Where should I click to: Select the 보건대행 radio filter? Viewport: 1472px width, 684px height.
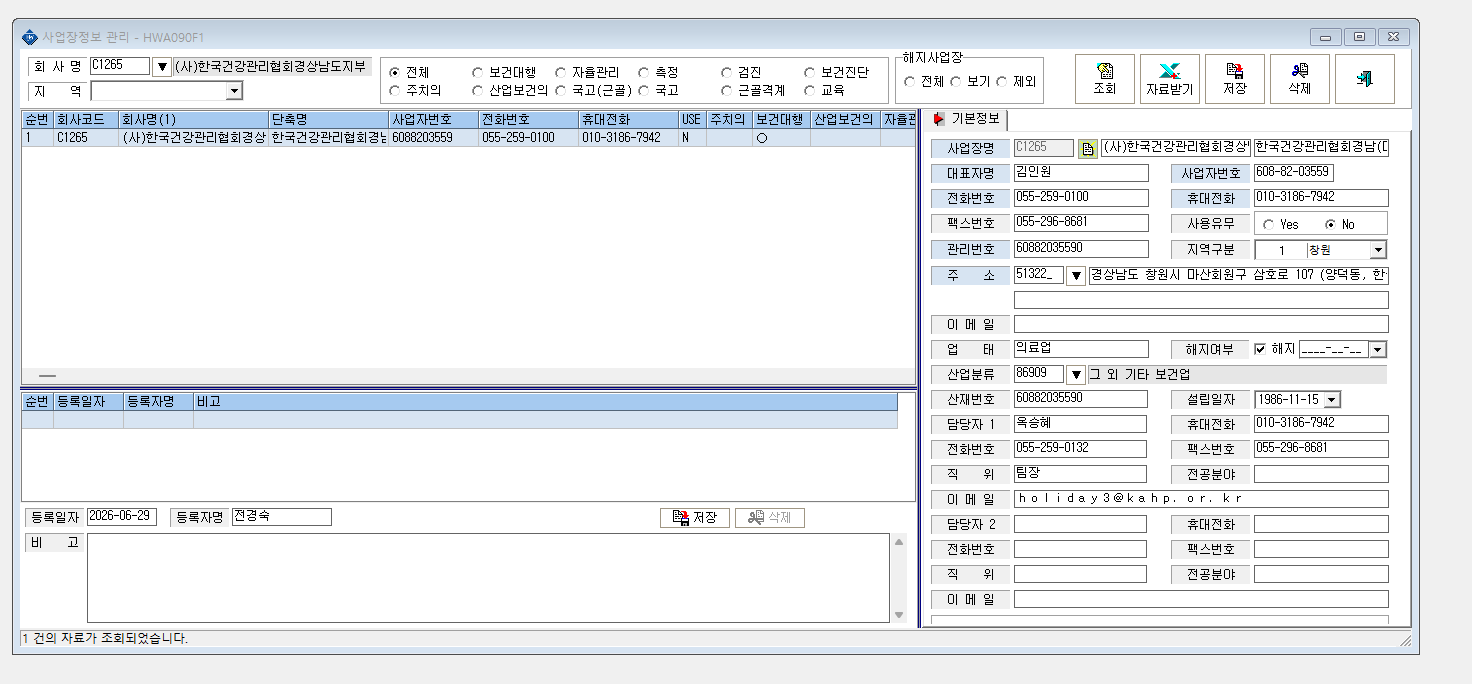pyautogui.click(x=478, y=73)
